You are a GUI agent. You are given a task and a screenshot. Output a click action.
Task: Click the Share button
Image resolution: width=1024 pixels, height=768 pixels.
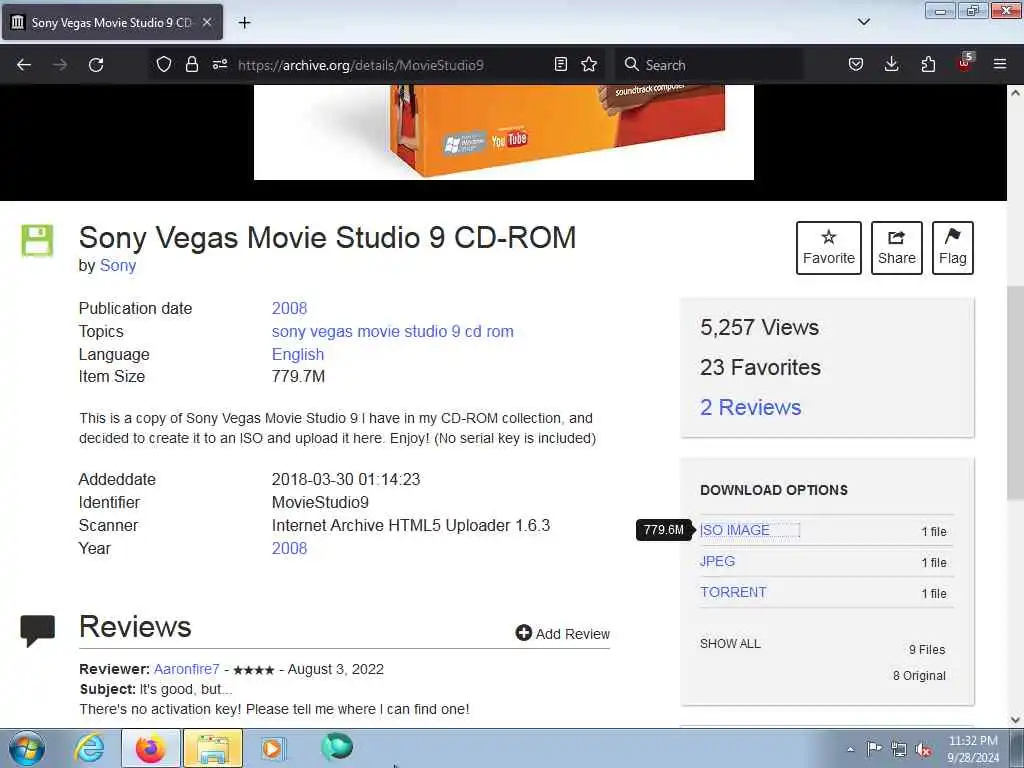[897, 248]
